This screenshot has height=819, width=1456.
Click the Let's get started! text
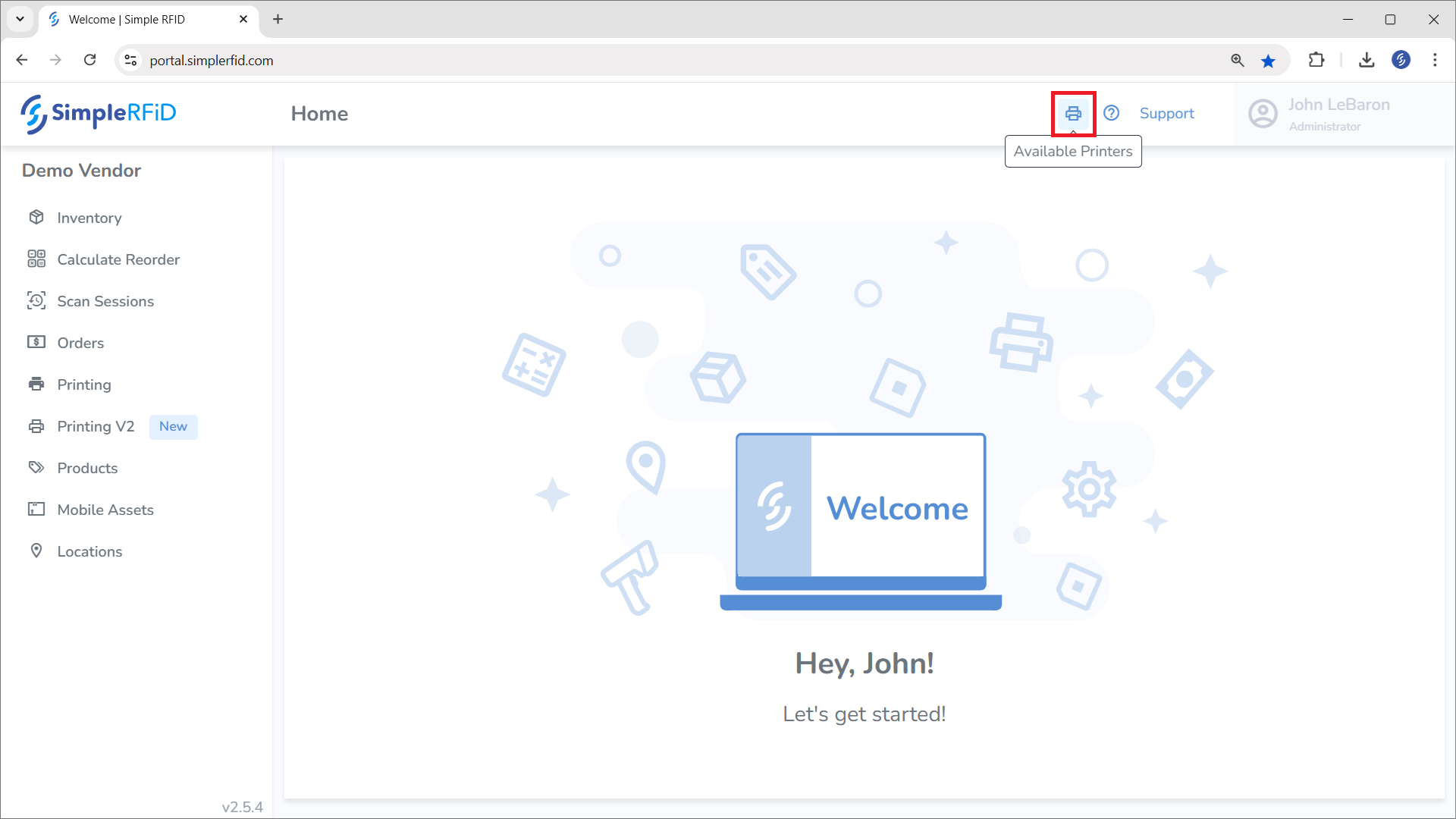(x=864, y=714)
